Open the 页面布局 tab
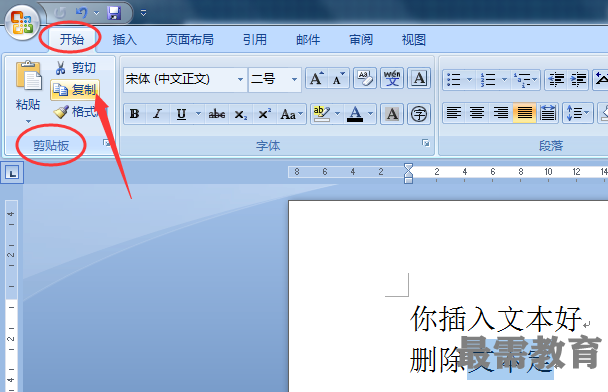608x392 pixels. click(x=190, y=40)
